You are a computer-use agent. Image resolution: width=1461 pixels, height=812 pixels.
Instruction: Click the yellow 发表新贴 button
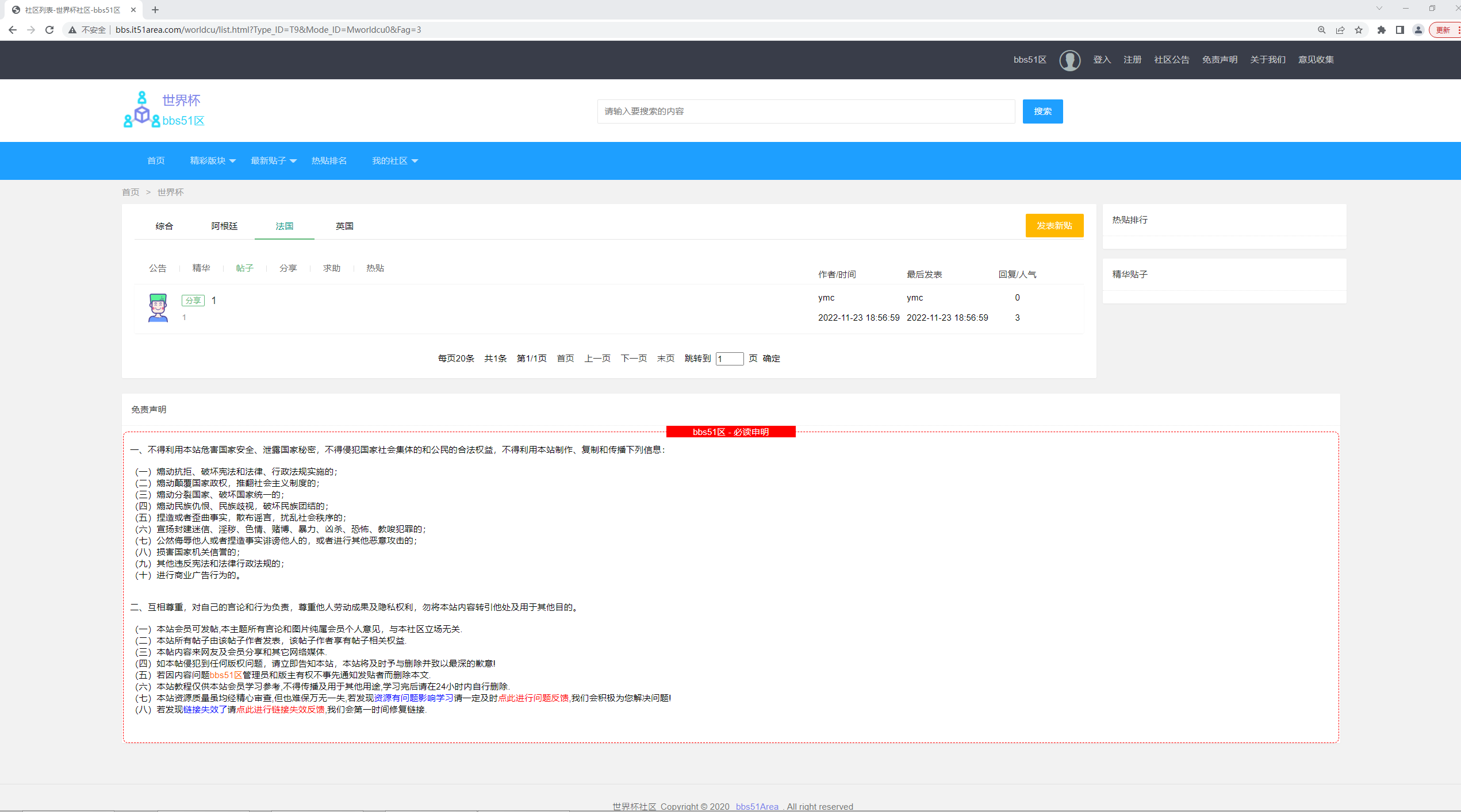[1054, 226]
